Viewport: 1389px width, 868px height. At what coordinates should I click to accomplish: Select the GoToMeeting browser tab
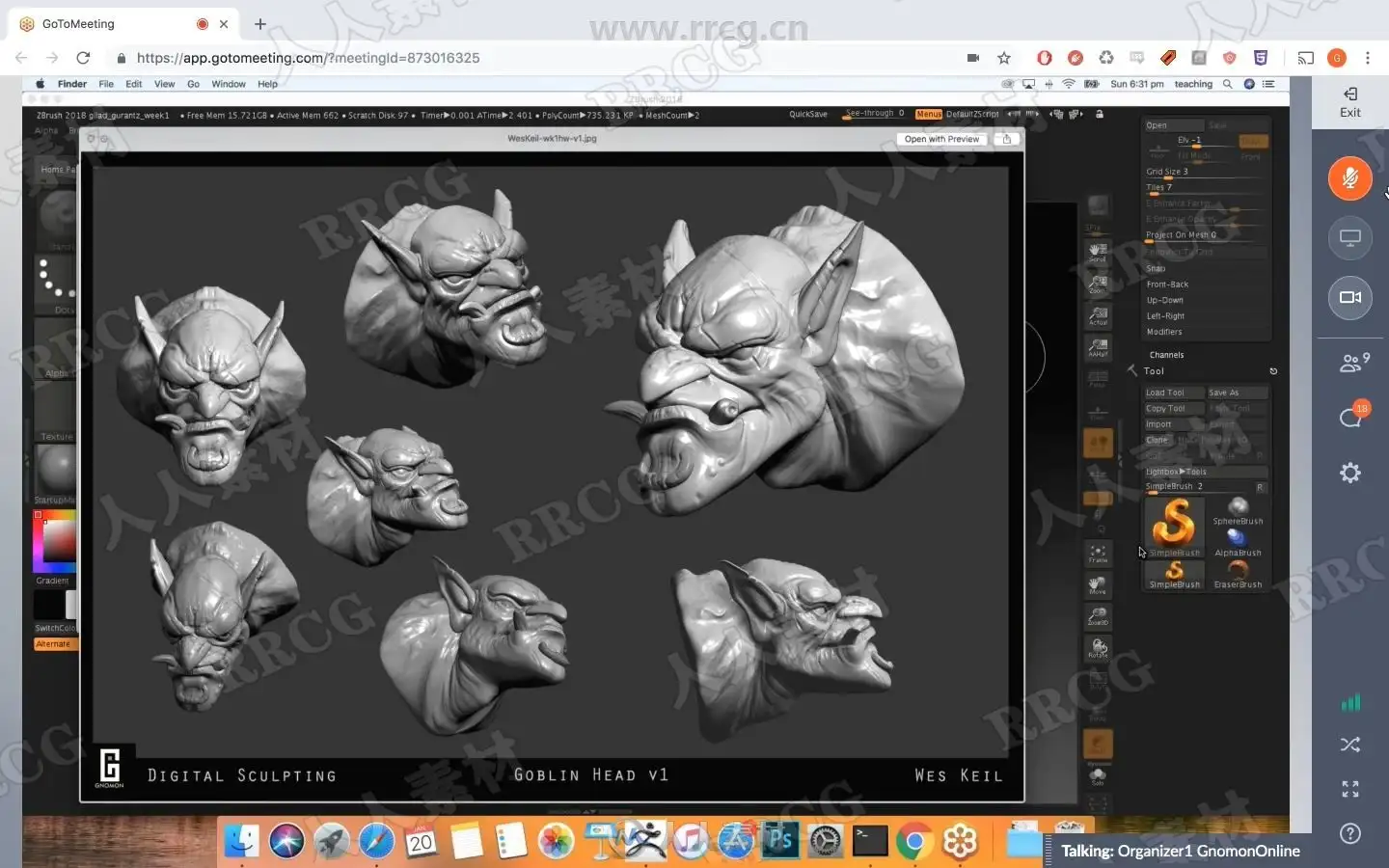point(123,24)
